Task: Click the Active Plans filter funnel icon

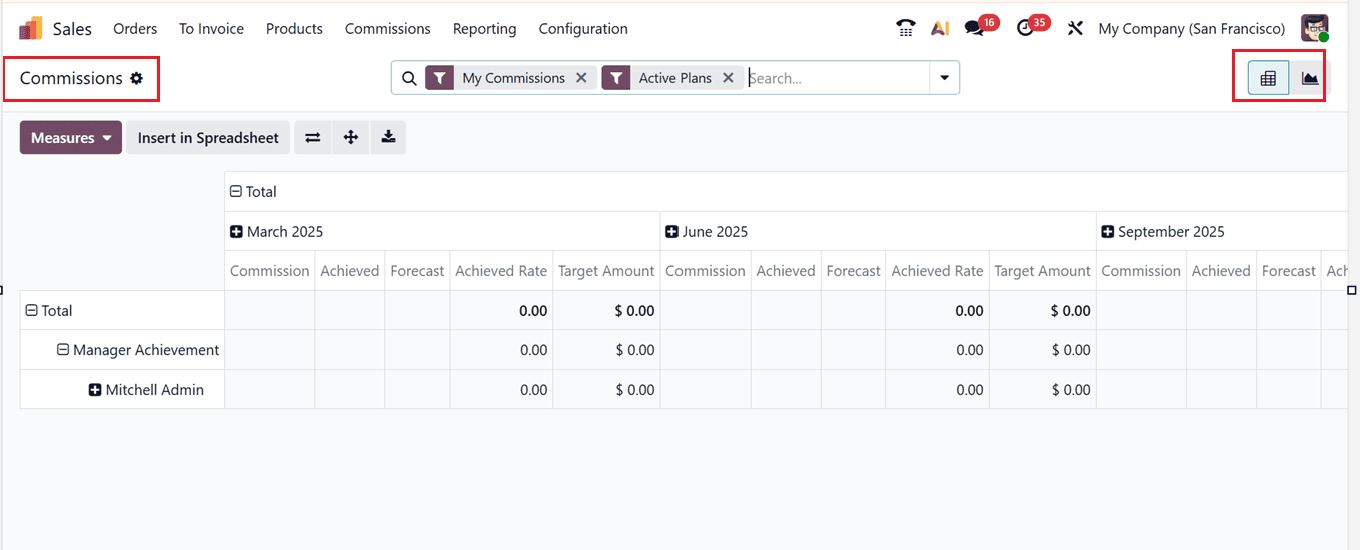Action: tap(616, 78)
